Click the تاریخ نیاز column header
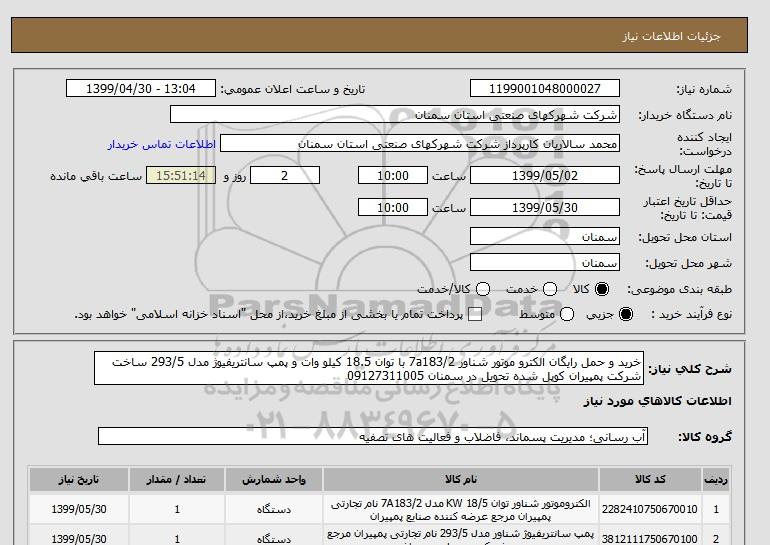This screenshot has width=770, height=545. (79, 480)
